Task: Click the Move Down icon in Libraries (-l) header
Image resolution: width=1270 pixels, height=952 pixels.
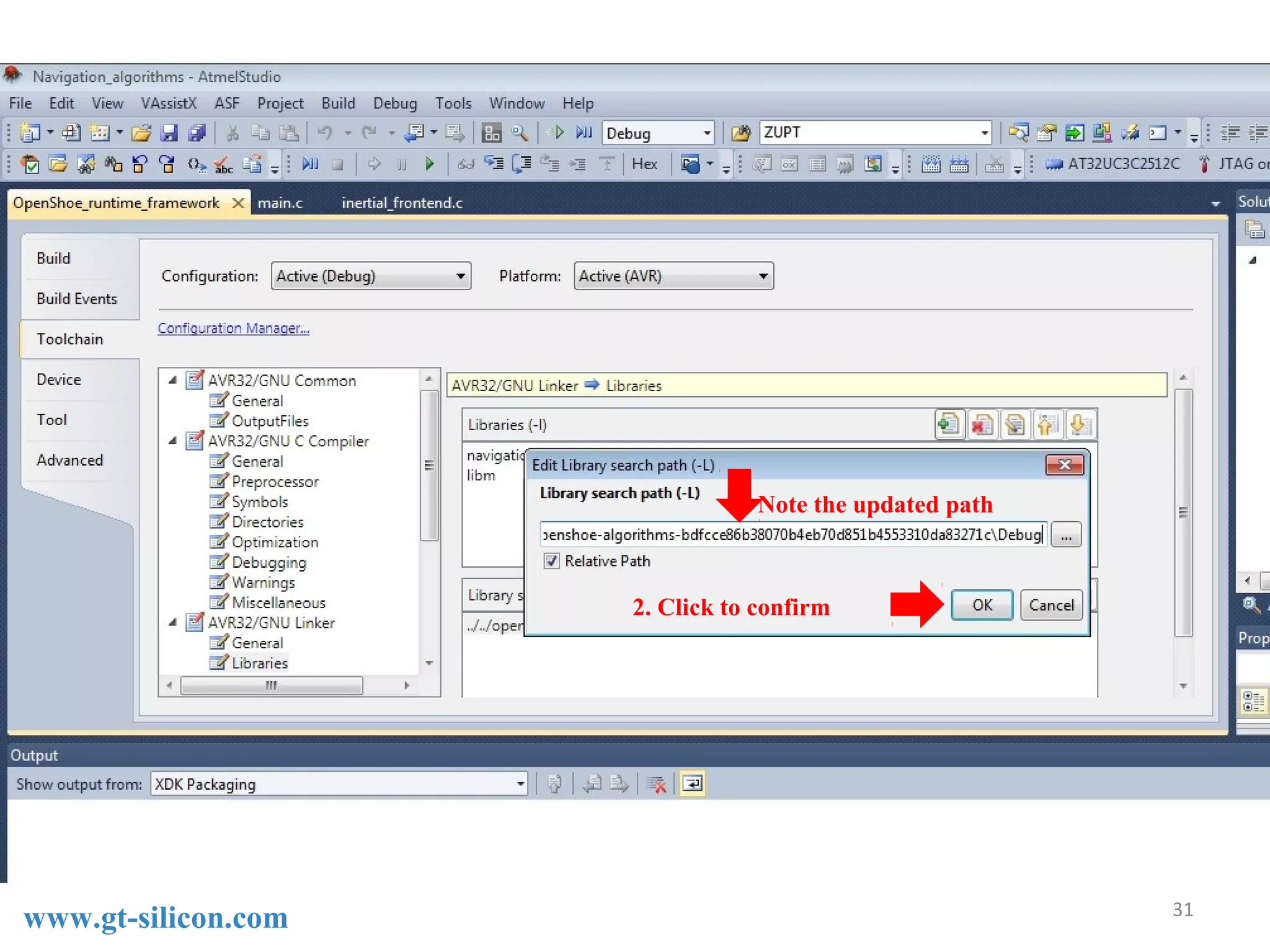Action: [x=1080, y=425]
